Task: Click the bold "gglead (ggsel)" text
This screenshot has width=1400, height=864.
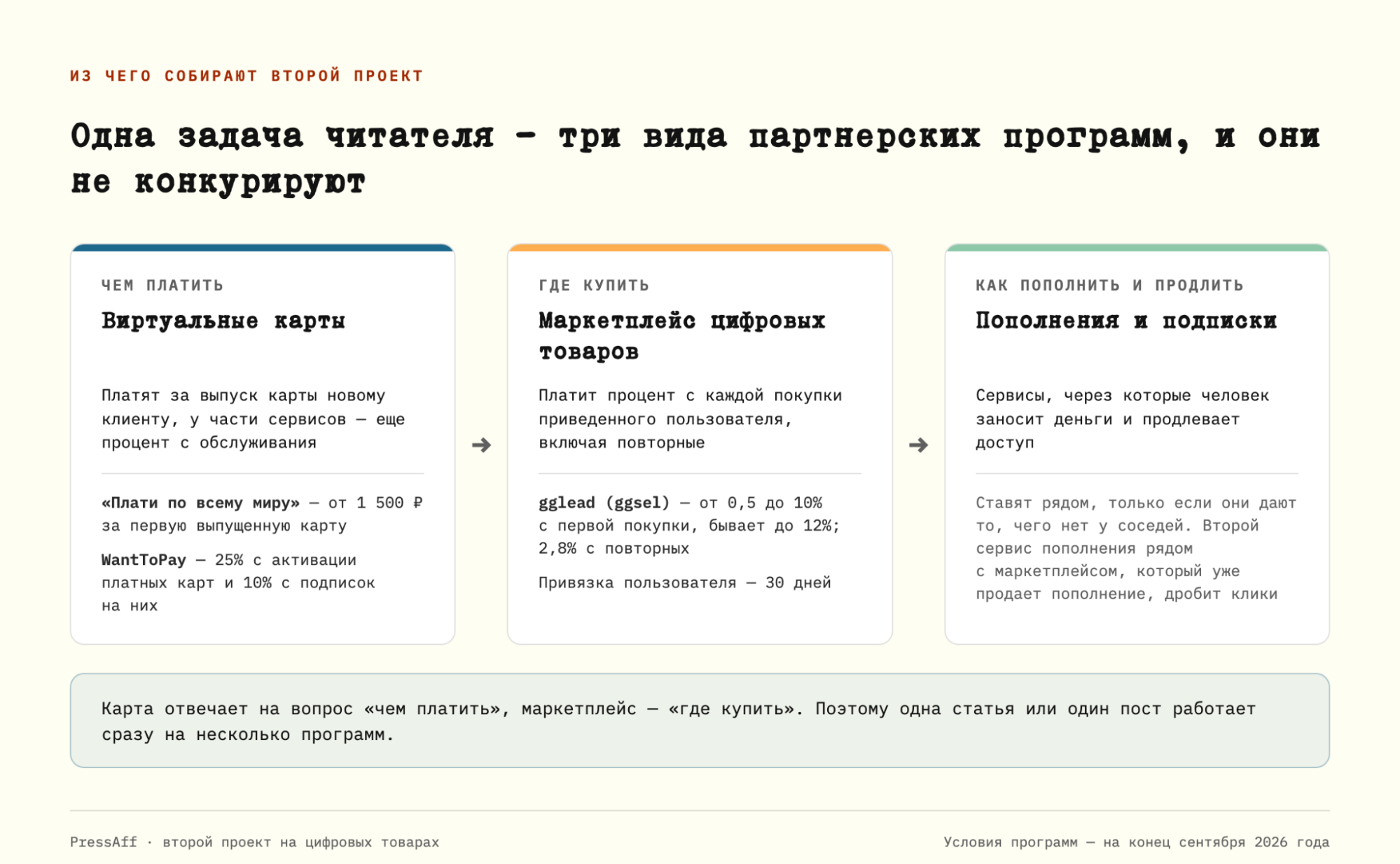Action: (604, 503)
